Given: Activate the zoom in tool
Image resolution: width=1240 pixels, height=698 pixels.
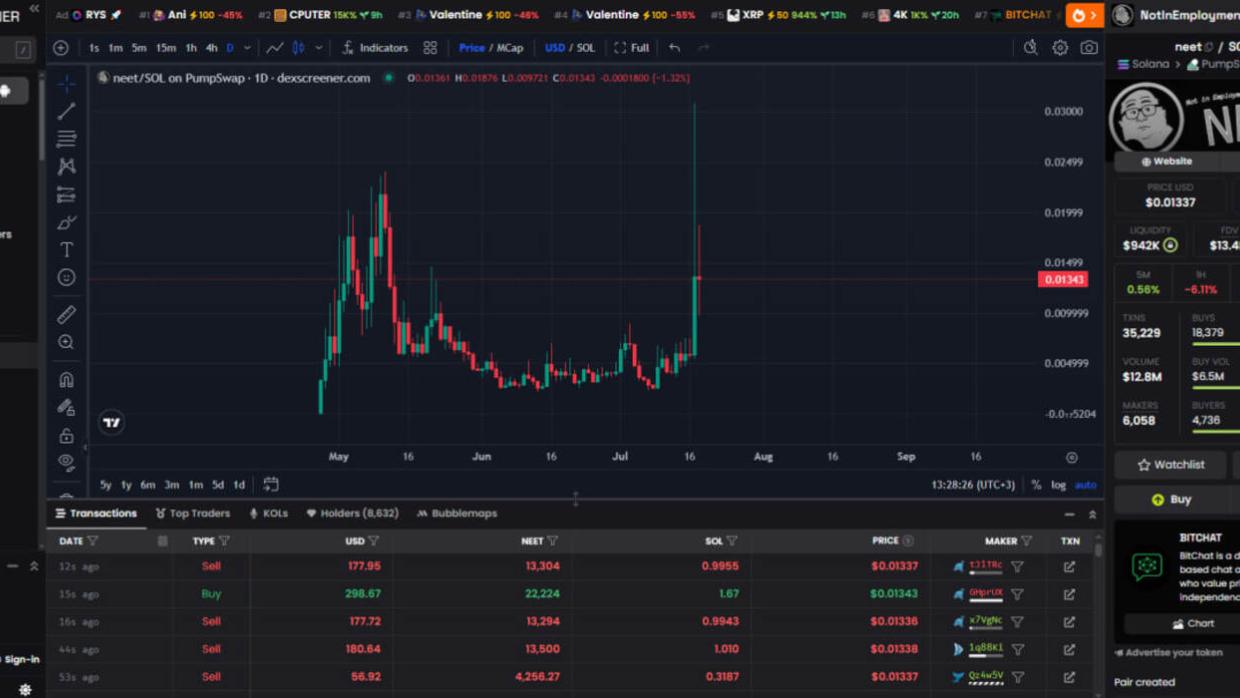Looking at the screenshot, I should point(66,342).
